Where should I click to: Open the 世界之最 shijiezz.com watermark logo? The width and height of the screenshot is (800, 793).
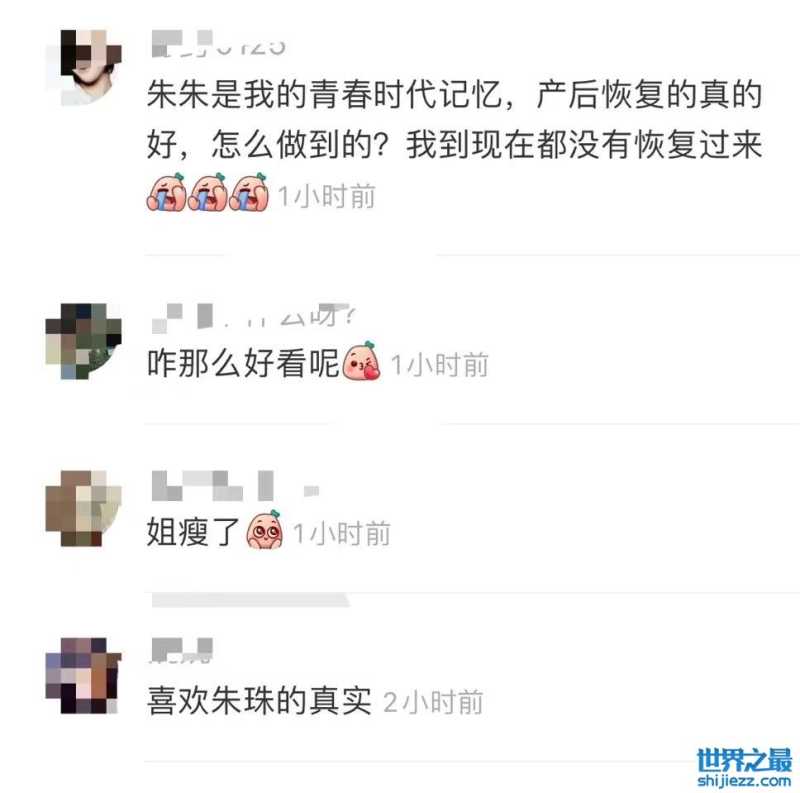point(744,767)
